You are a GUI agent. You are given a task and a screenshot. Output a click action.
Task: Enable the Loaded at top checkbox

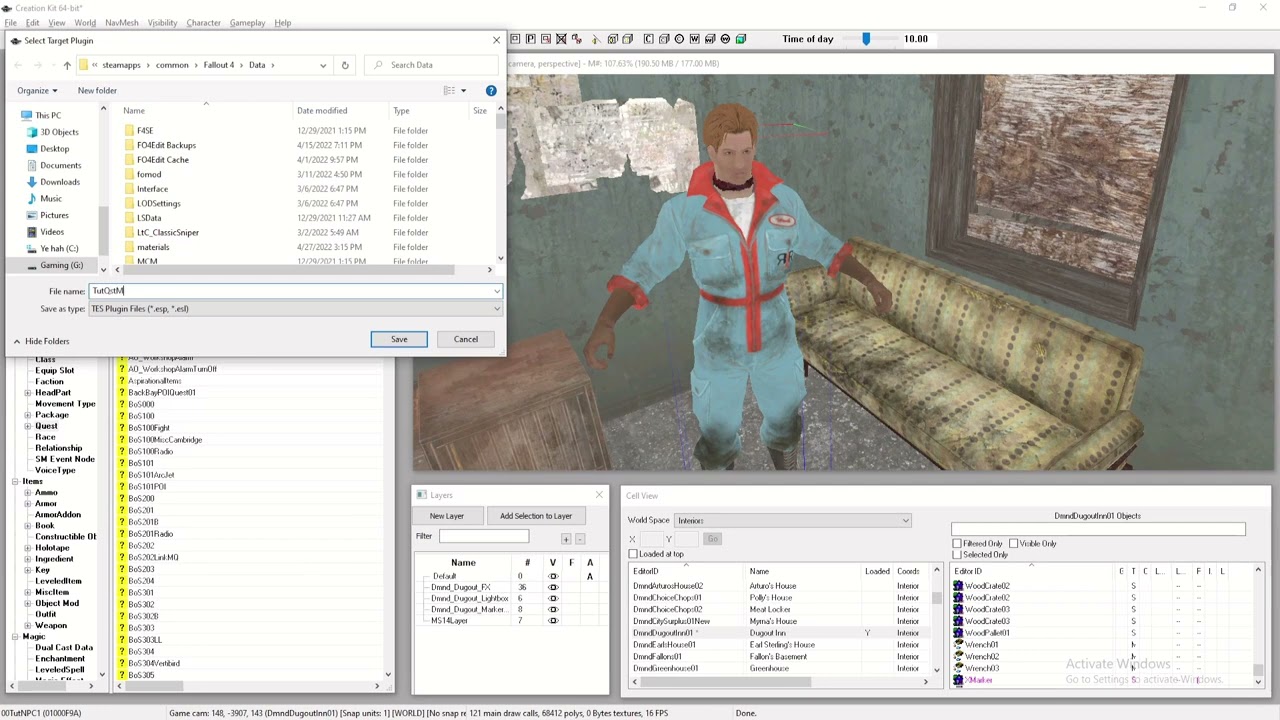click(633, 554)
